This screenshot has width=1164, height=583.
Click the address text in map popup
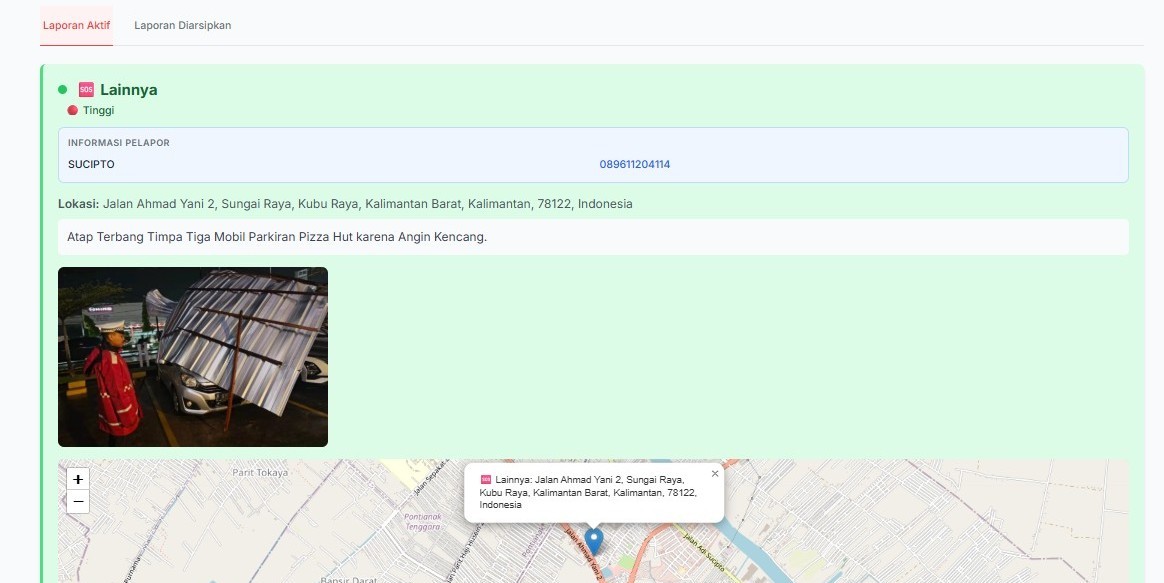coord(588,493)
